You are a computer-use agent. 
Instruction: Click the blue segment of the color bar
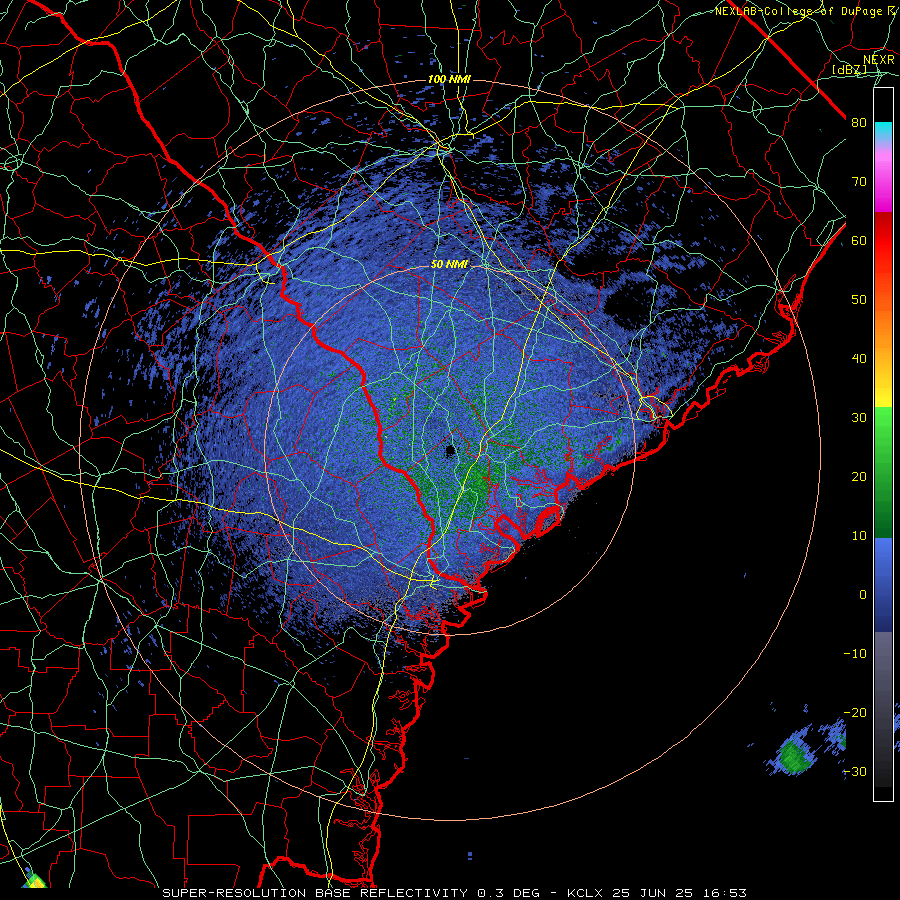(x=883, y=585)
